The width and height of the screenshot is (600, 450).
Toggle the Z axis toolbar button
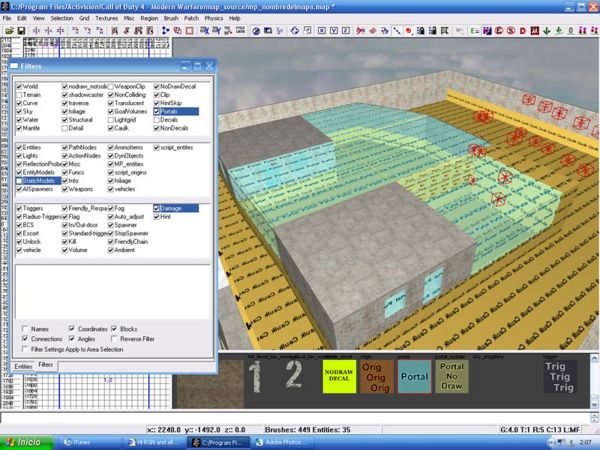pyautogui.click(x=346, y=31)
